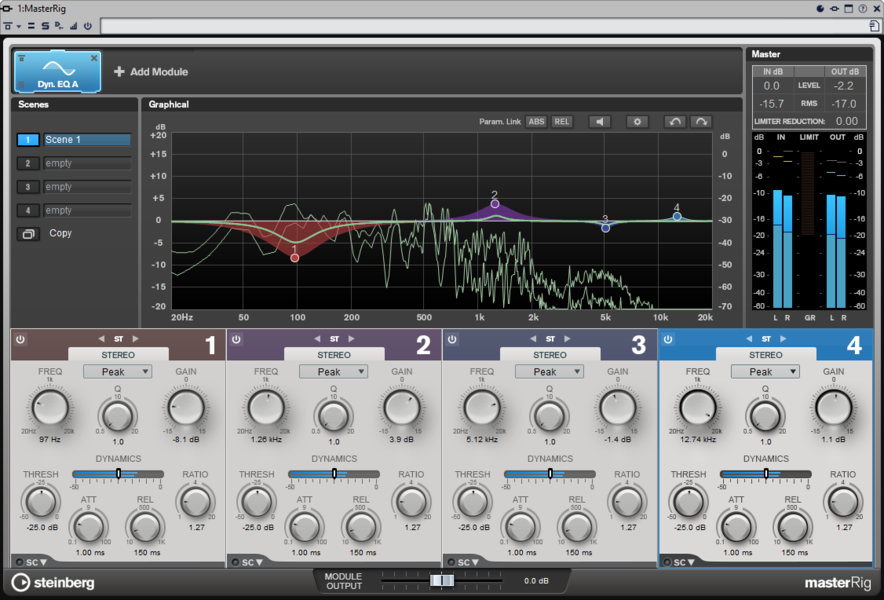Click the speaker icon above the EQ graph
This screenshot has width=884, height=600.
[599, 122]
